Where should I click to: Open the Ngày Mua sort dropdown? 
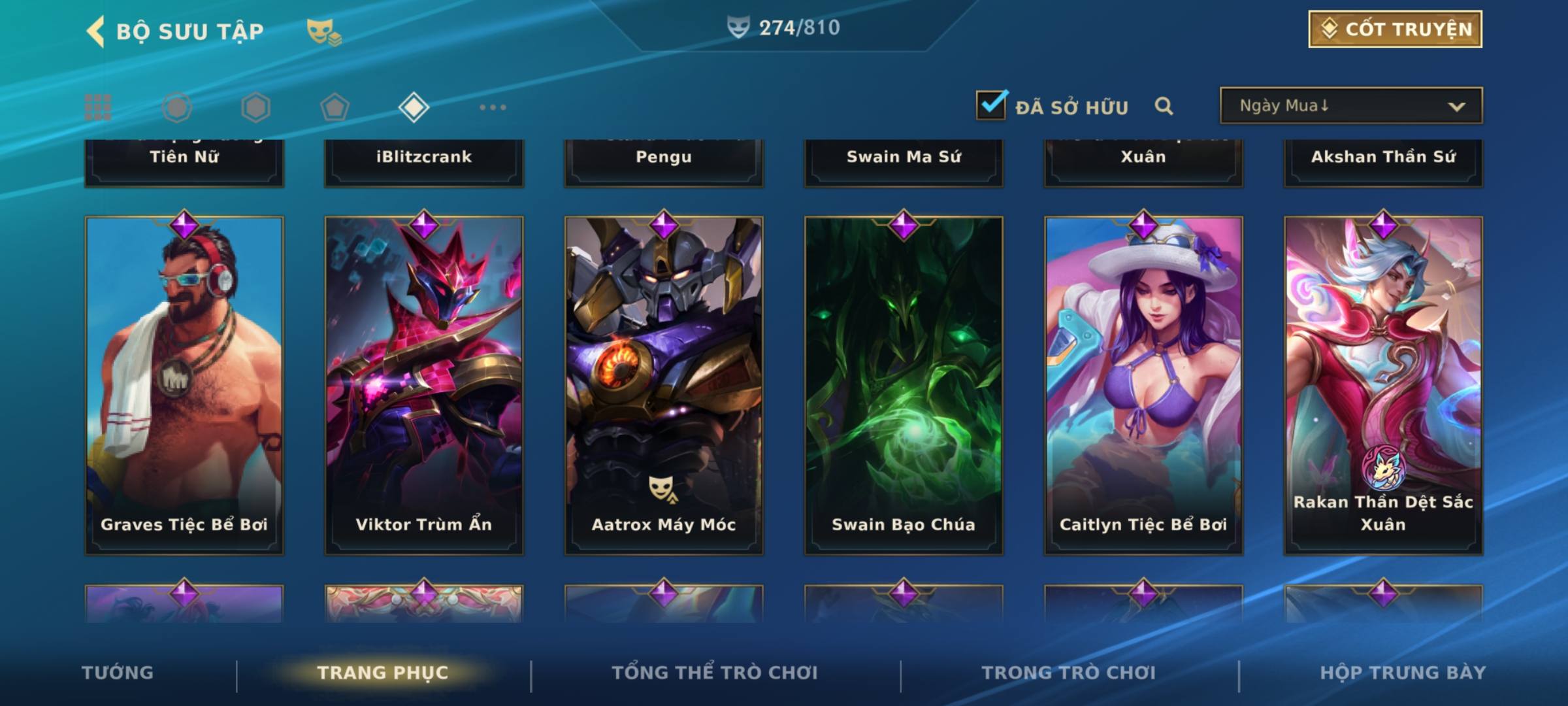(x=1351, y=105)
